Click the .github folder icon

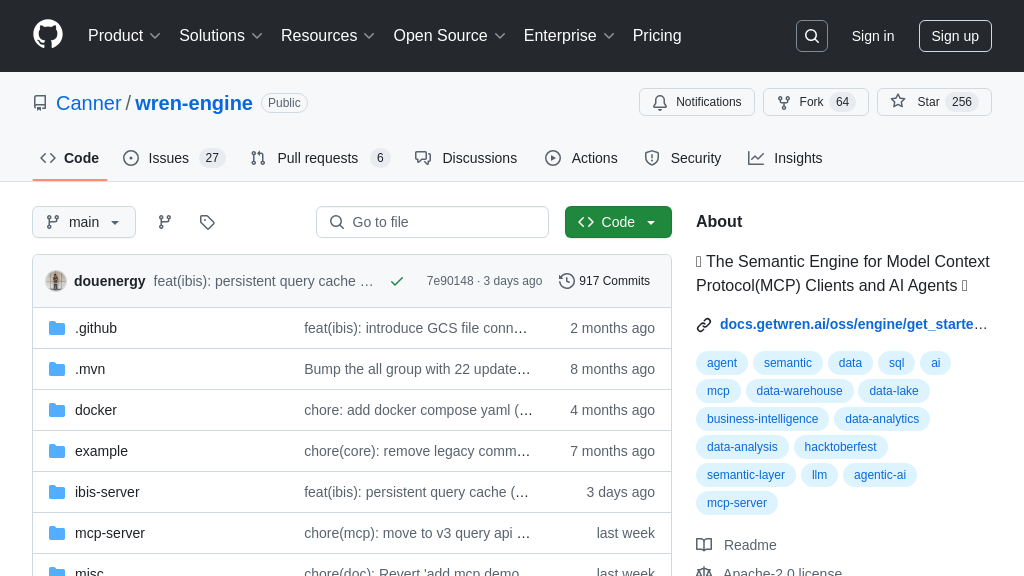click(57, 328)
